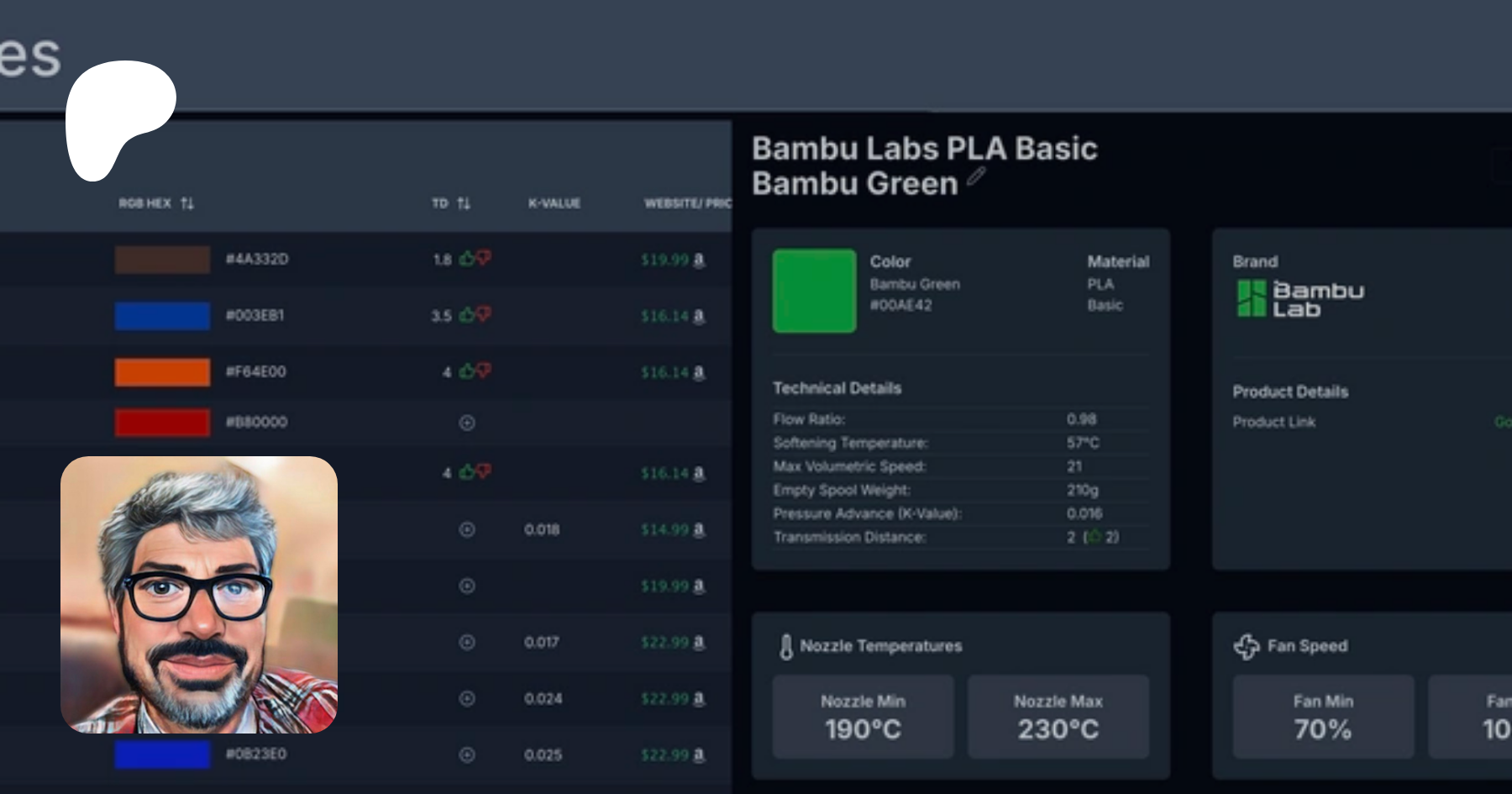The image size is (1512, 794).
Task: Click thumbs up for the #F64E00 row
Action: tap(467, 371)
